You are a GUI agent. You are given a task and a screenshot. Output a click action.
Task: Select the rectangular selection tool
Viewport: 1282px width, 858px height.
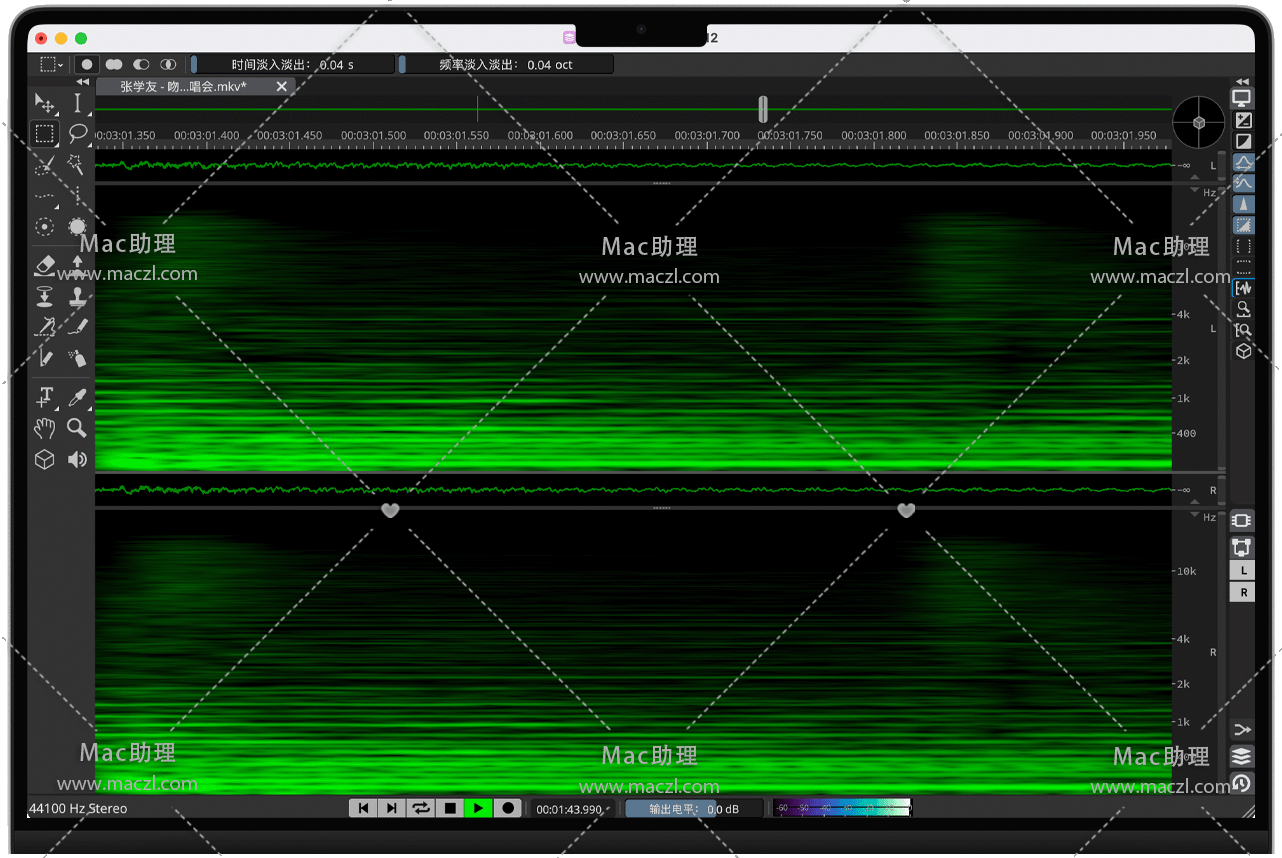[x=45, y=133]
